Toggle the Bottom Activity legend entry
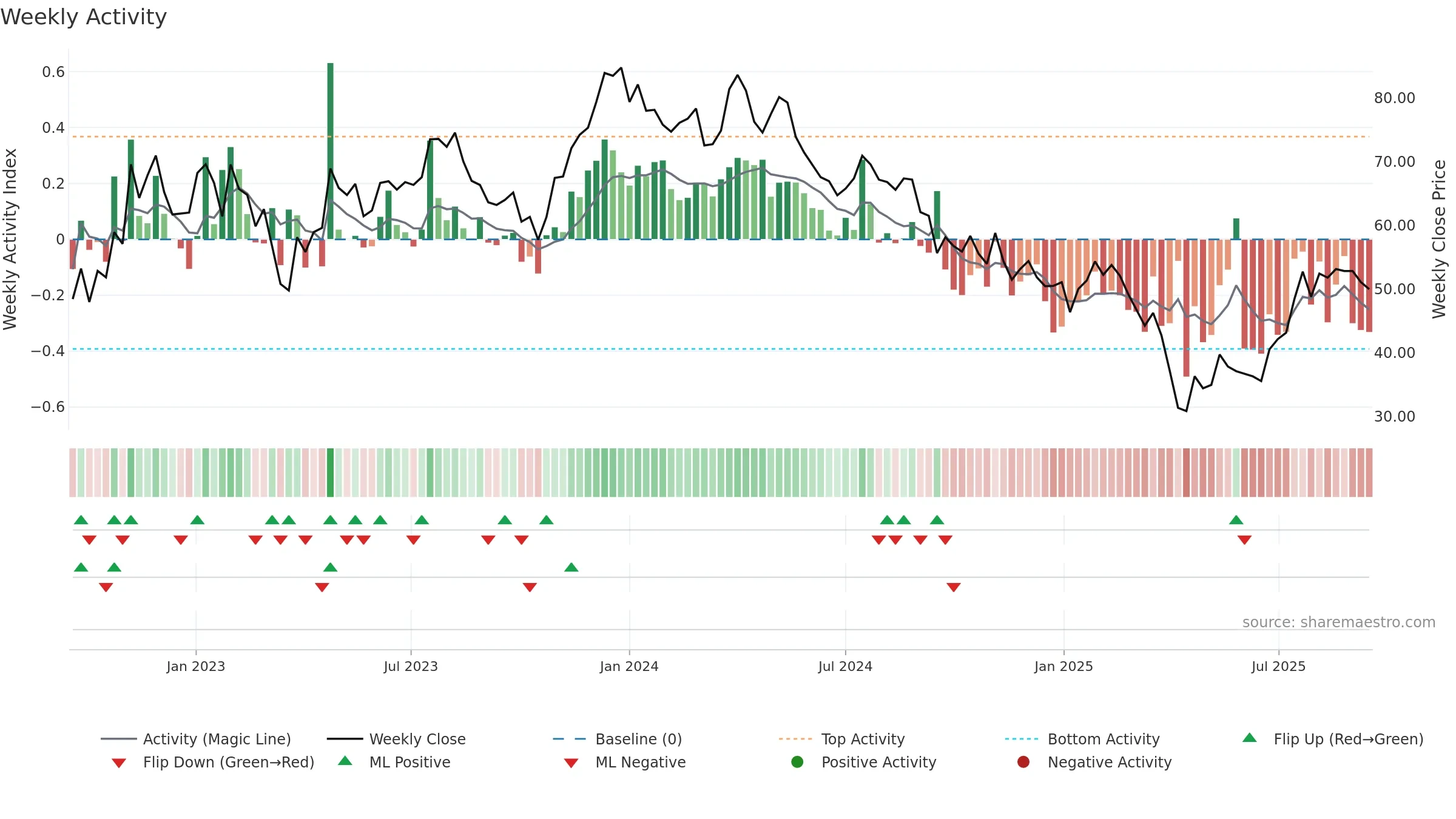The height and width of the screenshot is (819, 1456). pyautogui.click(x=1082, y=739)
